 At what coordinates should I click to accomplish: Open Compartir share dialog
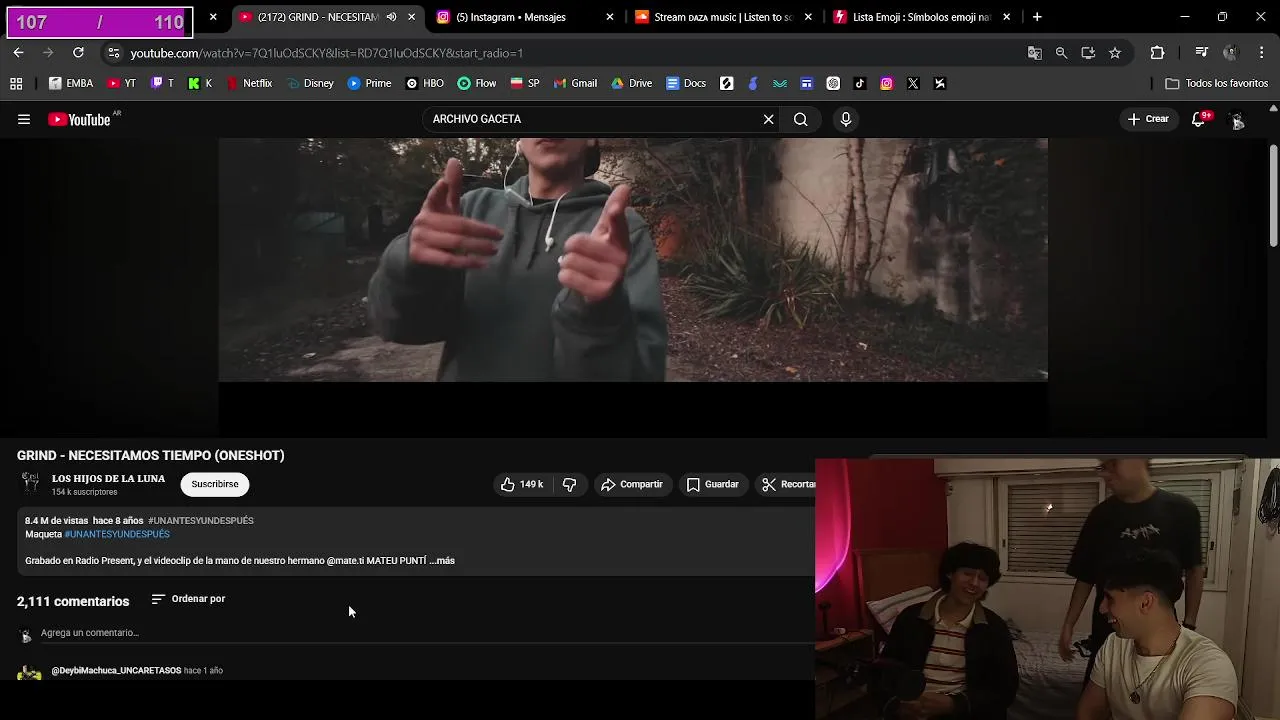[632, 484]
